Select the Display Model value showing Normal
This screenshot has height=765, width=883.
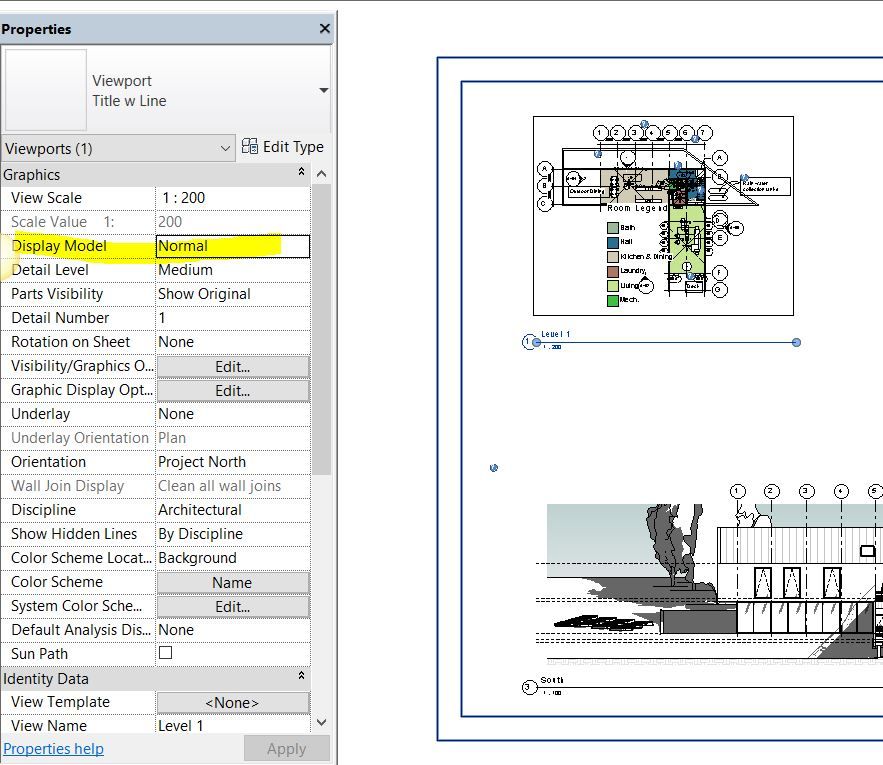(232, 245)
